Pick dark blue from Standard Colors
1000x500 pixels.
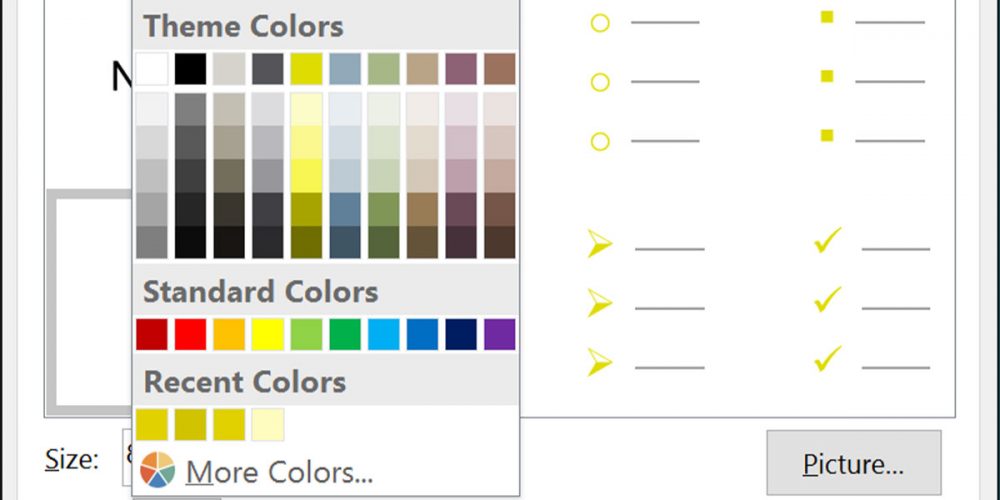tap(461, 334)
